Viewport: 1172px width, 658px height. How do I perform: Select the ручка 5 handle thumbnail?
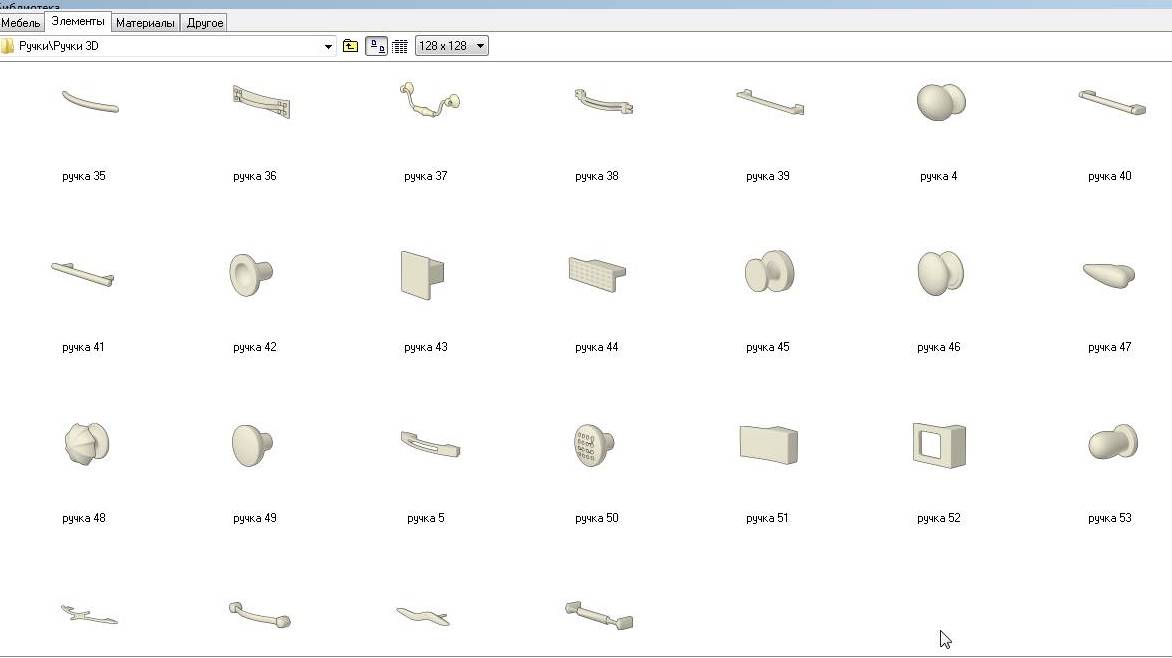(431, 444)
